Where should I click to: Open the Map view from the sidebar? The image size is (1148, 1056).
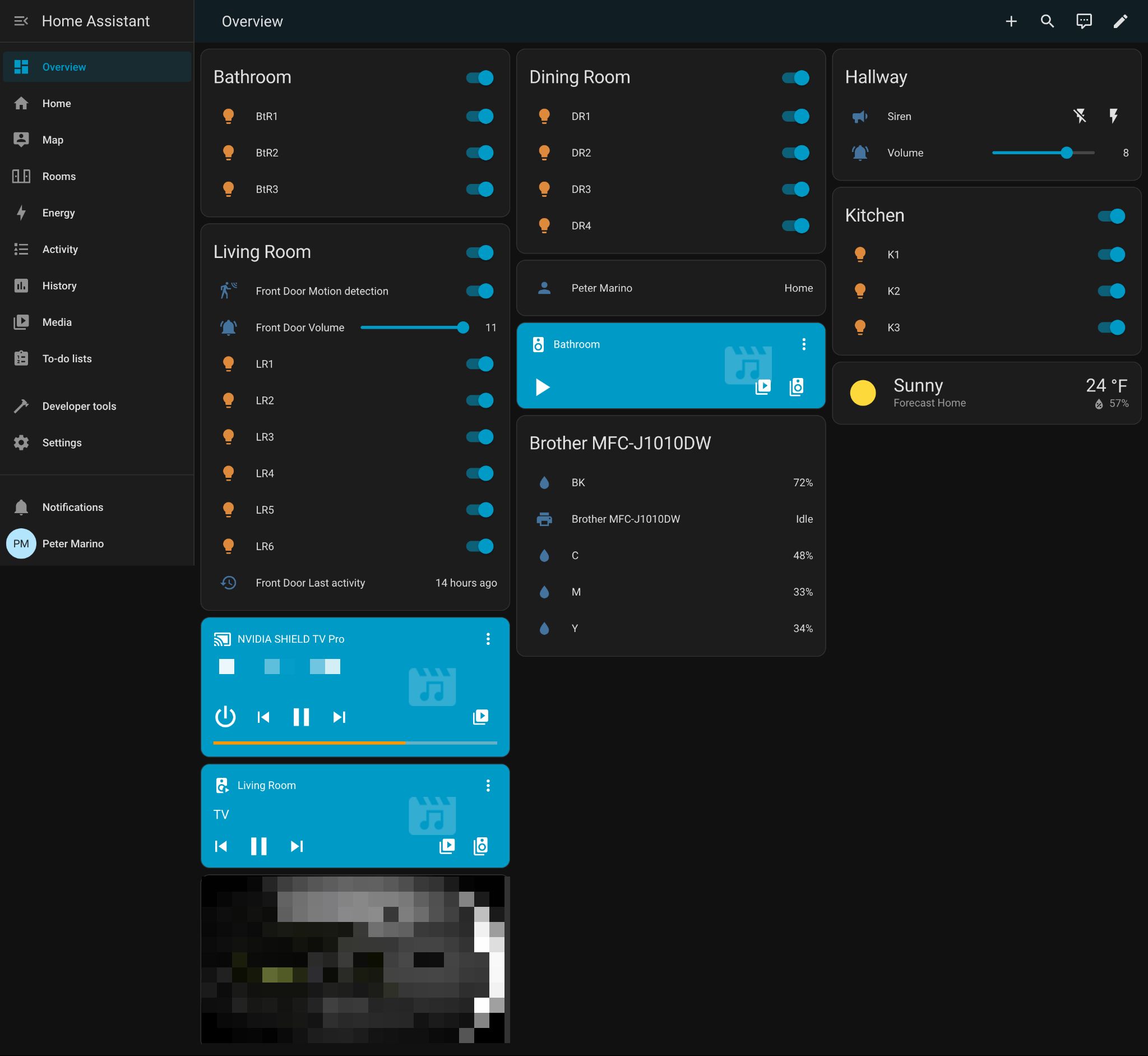(x=53, y=140)
